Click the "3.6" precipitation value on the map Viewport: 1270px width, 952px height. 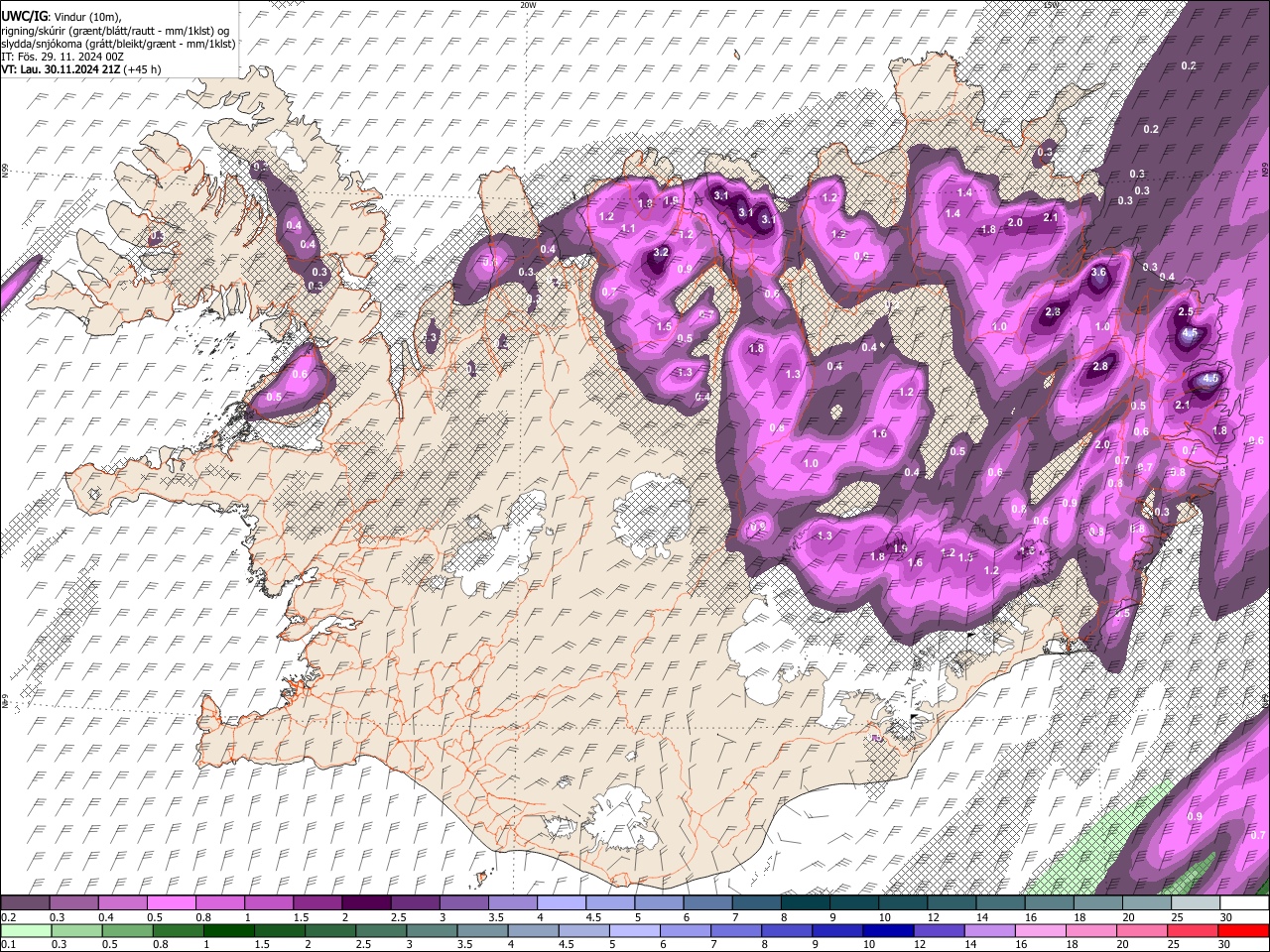(1098, 272)
